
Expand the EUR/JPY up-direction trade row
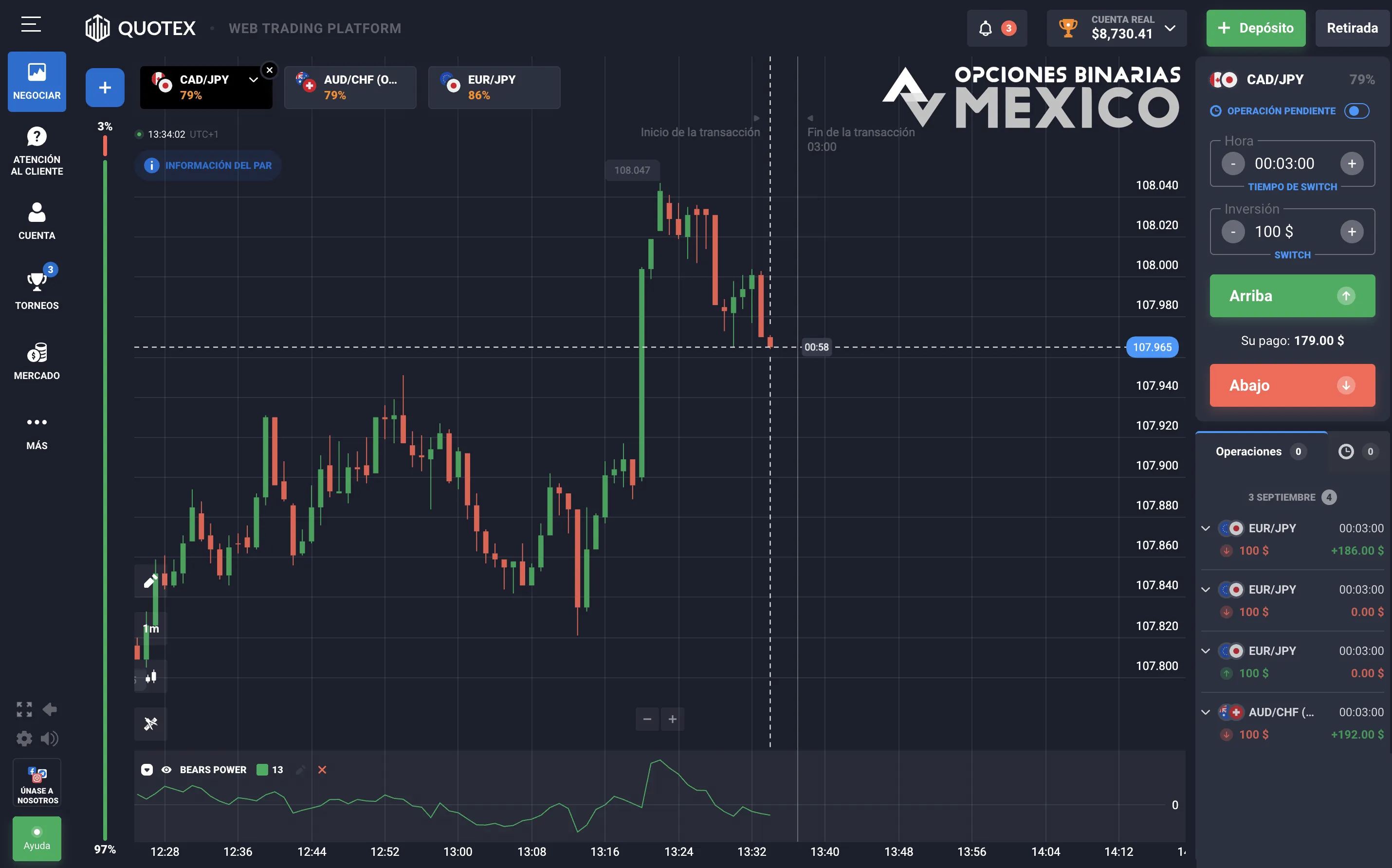pyautogui.click(x=1206, y=651)
